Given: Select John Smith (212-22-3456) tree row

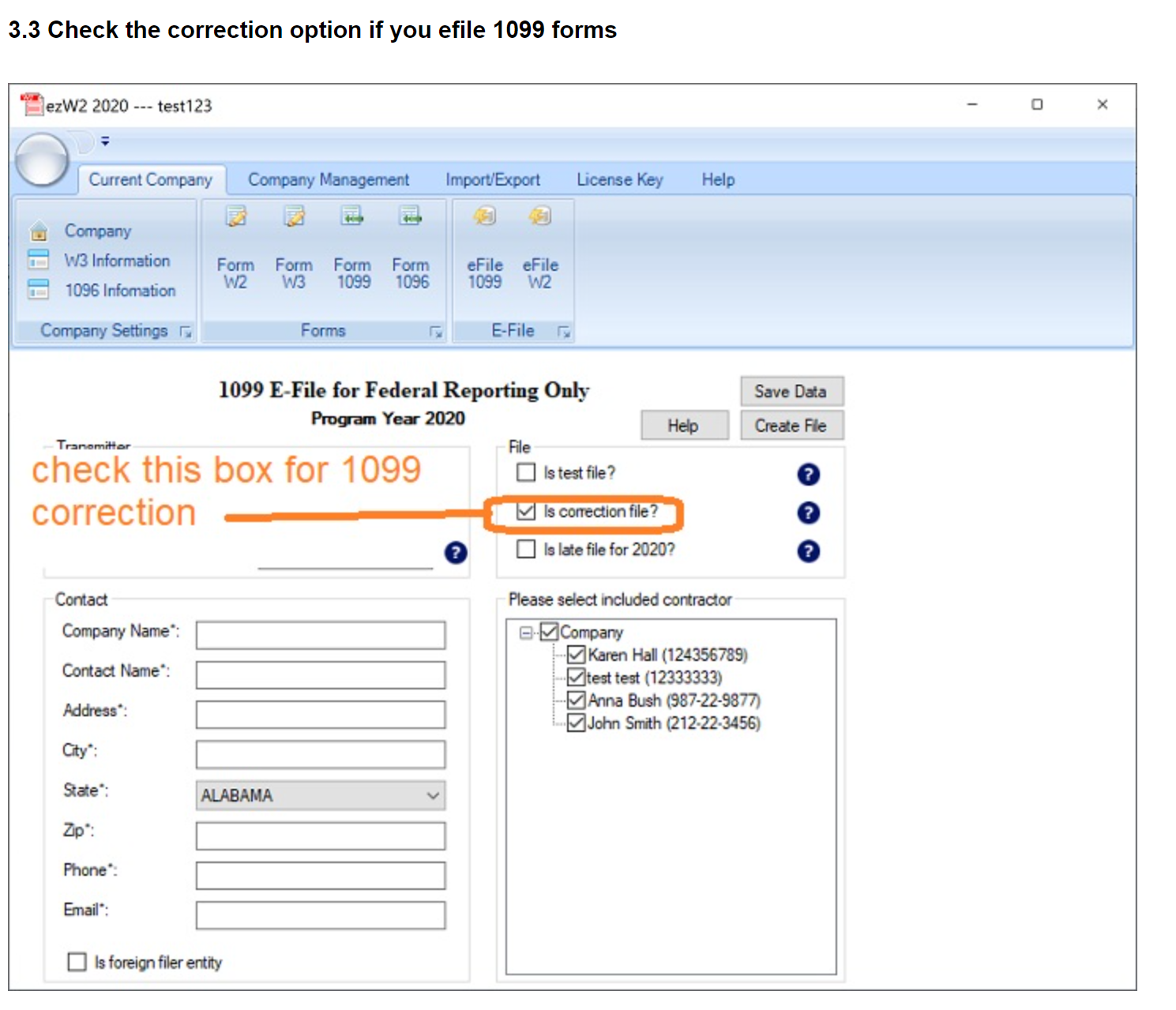Looking at the screenshot, I should coord(674,723).
